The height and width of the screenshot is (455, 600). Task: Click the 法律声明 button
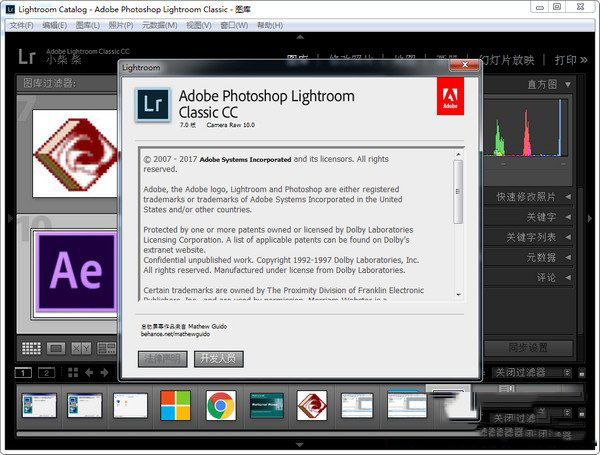163,359
